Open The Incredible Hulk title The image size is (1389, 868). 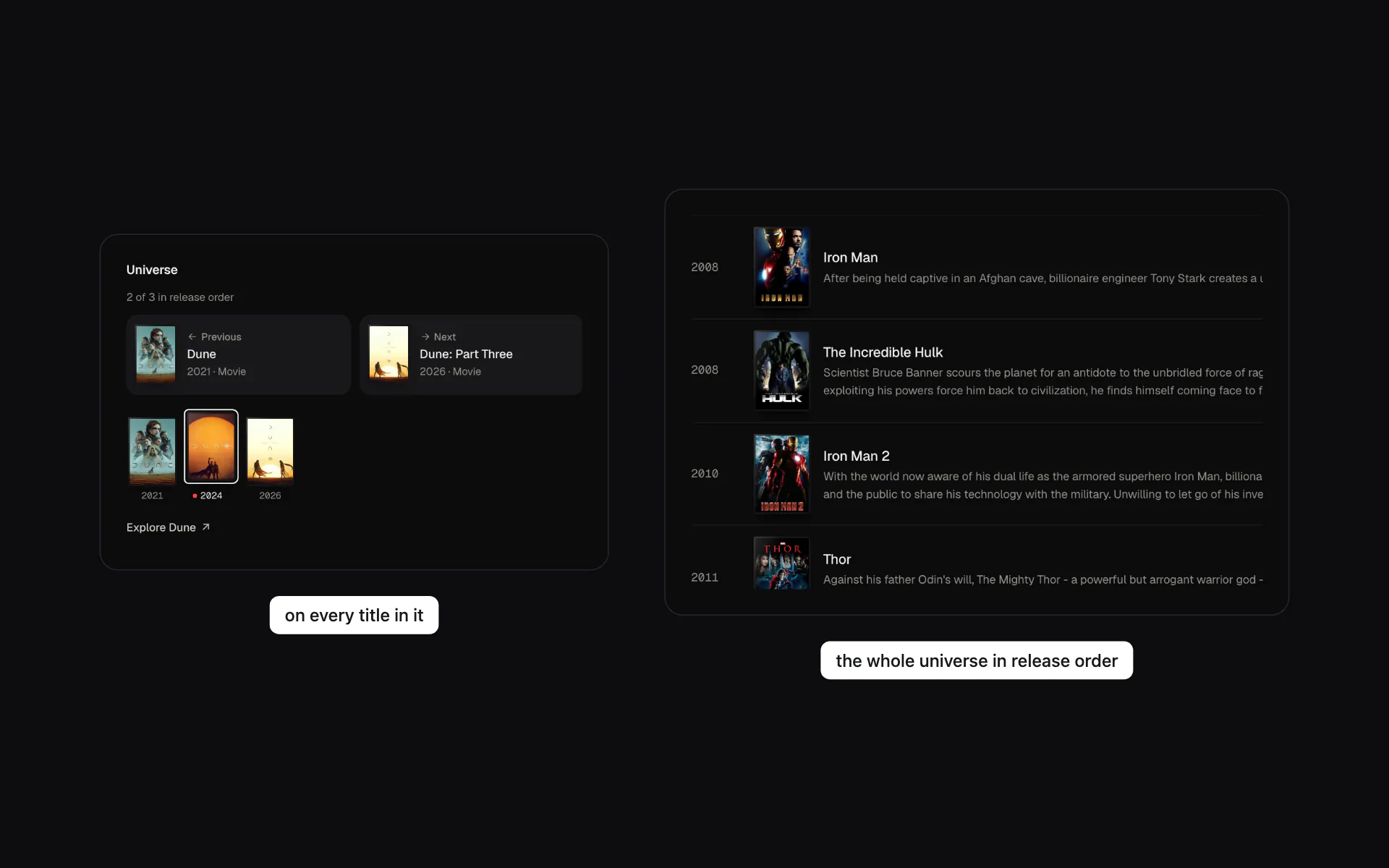click(x=883, y=352)
